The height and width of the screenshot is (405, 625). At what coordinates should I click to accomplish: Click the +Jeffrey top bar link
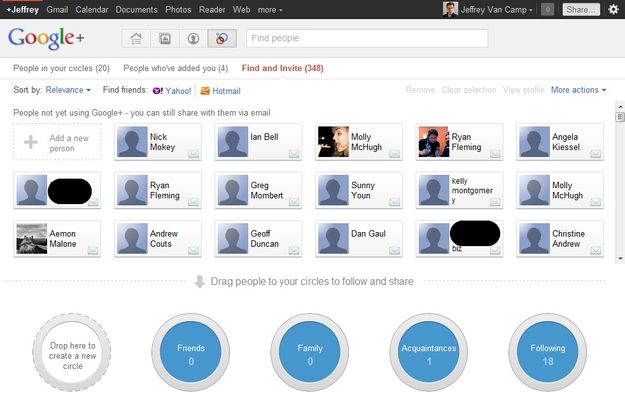(23, 10)
